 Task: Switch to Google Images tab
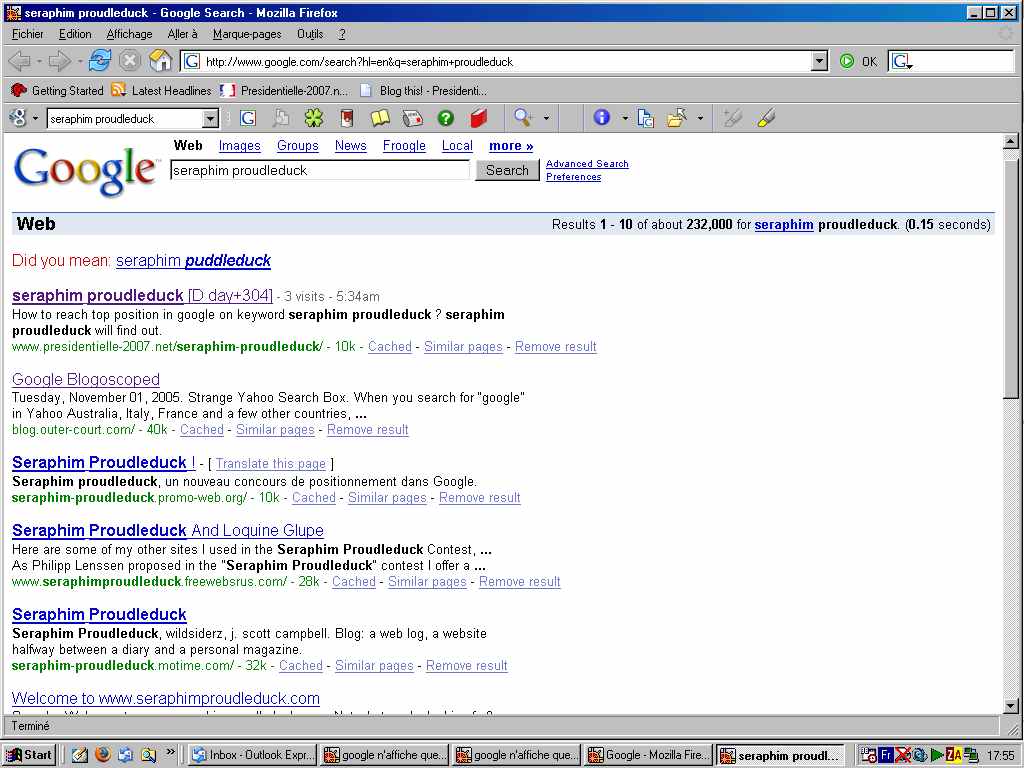tap(240, 146)
